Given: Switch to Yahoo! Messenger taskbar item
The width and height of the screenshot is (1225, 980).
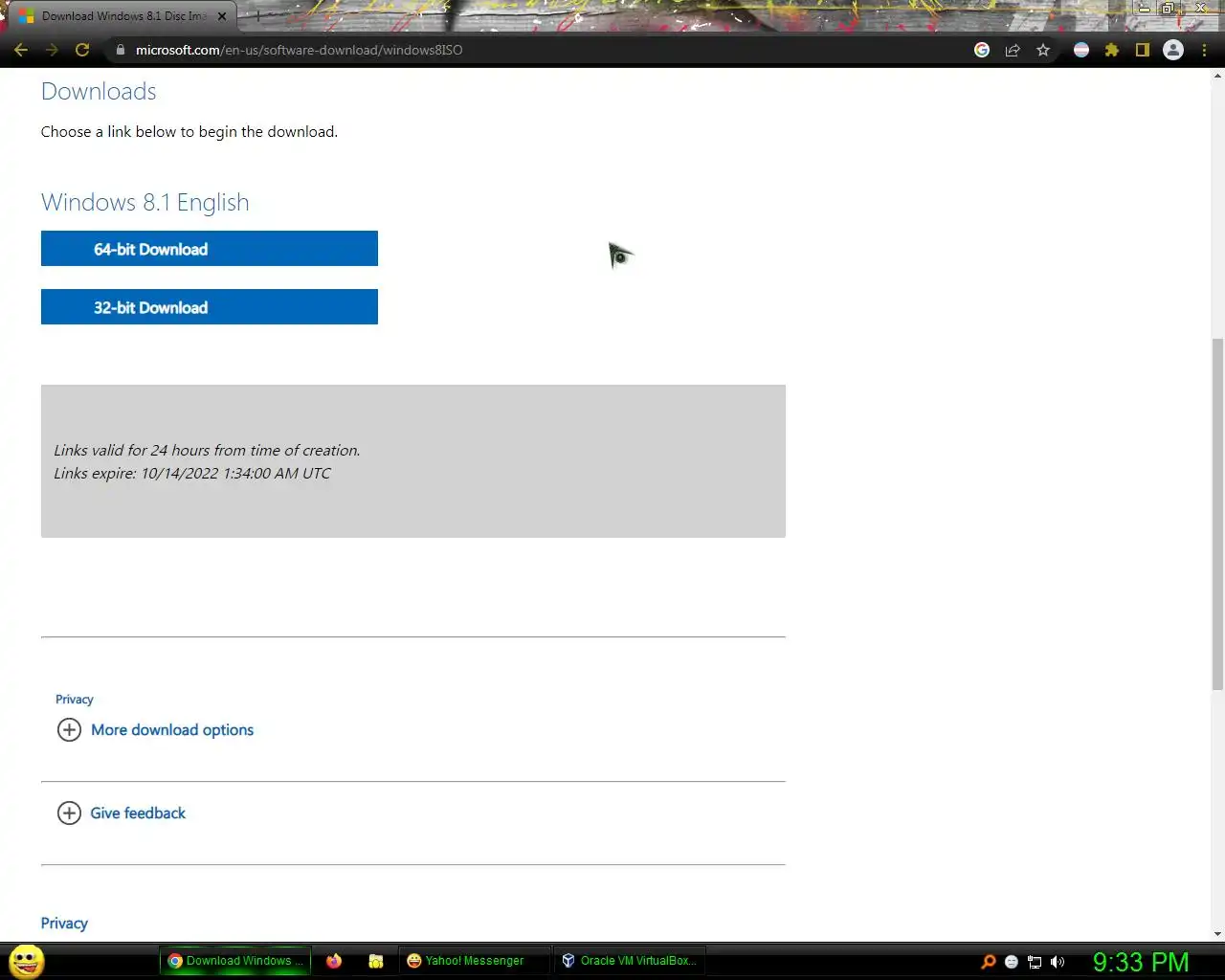Looking at the screenshot, I should [474, 961].
